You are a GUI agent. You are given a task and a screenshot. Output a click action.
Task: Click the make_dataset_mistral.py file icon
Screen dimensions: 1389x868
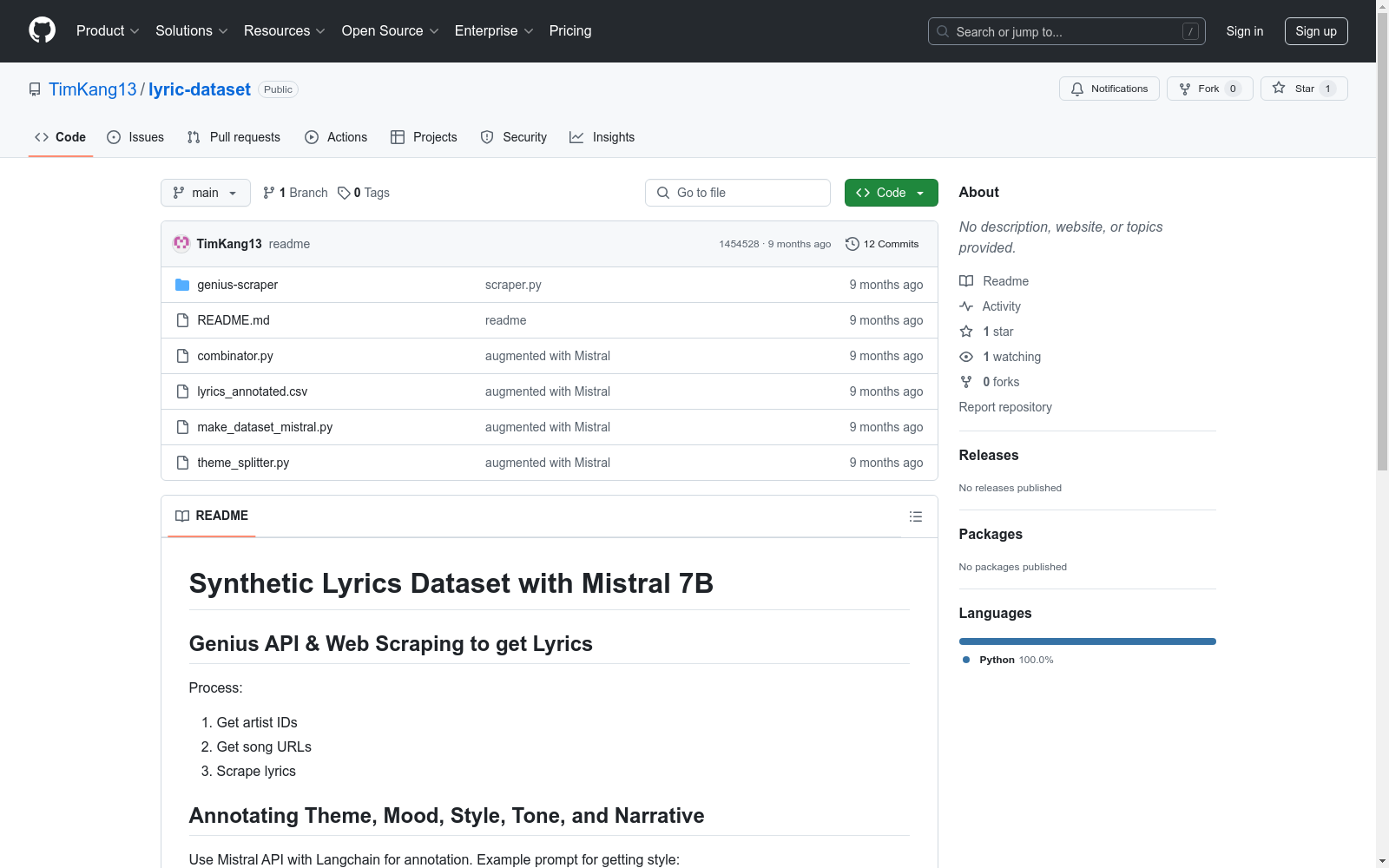pos(182,427)
